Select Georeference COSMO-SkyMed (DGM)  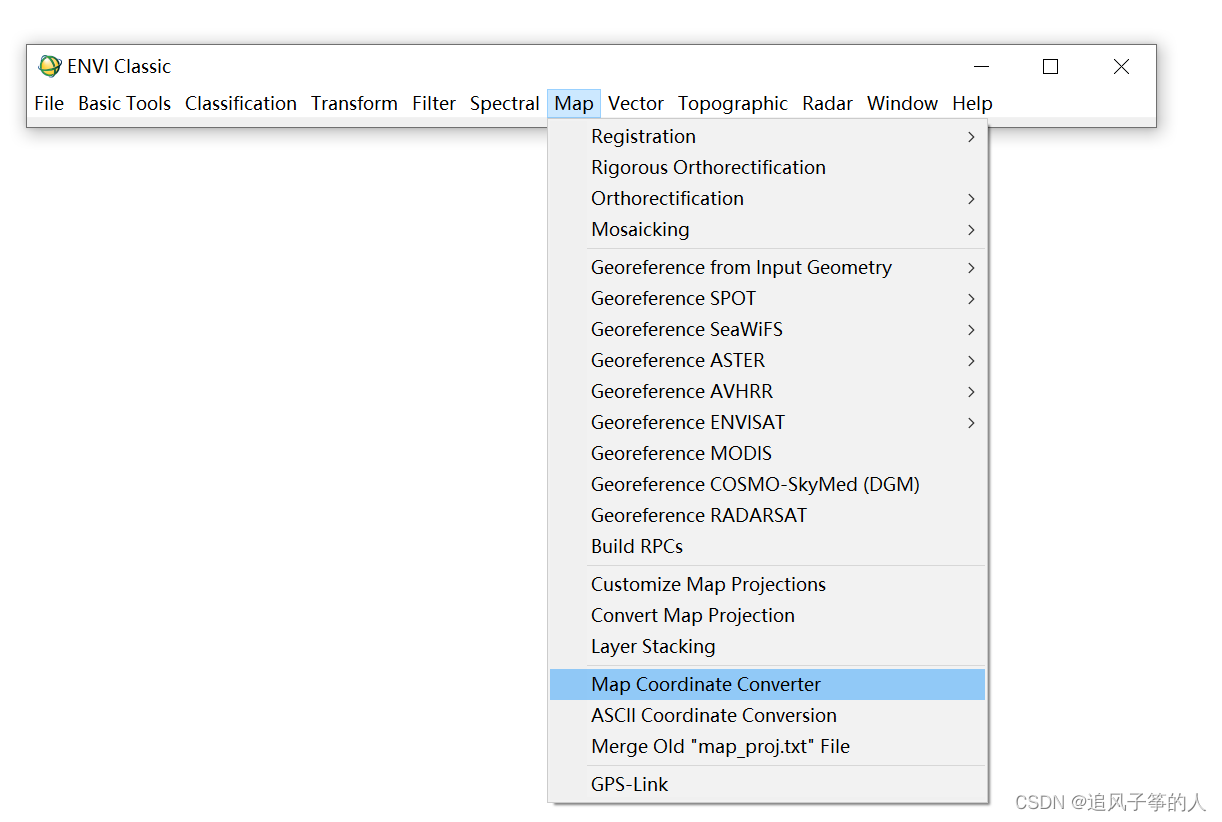coord(767,484)
